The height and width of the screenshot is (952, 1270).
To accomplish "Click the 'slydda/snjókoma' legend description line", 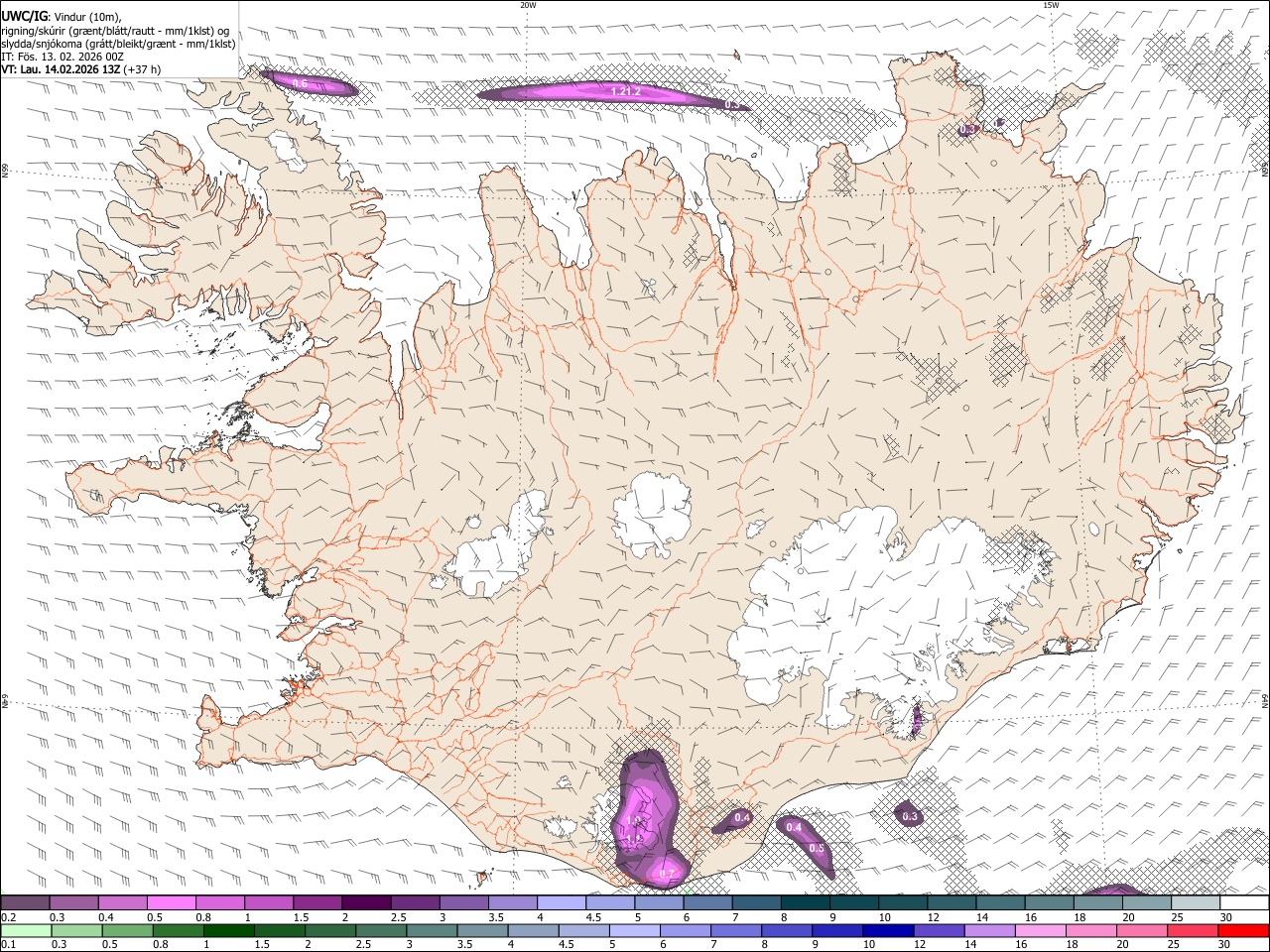I will click(x=119, y=44).
